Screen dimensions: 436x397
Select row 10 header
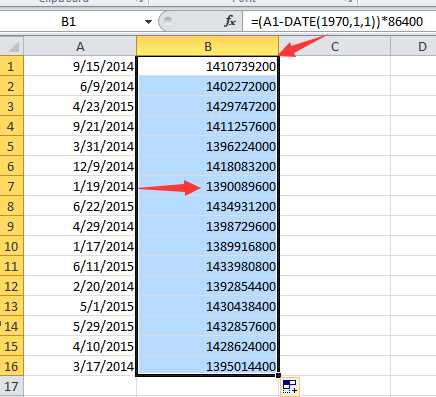point(12,246)
